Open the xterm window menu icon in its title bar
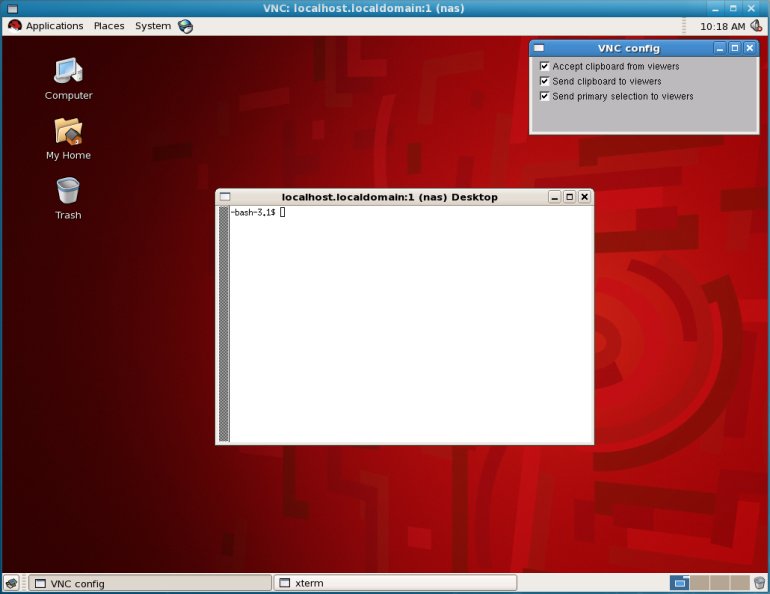Screen dimensions: 770x594 pyautogui.click(x=225, y=197)
